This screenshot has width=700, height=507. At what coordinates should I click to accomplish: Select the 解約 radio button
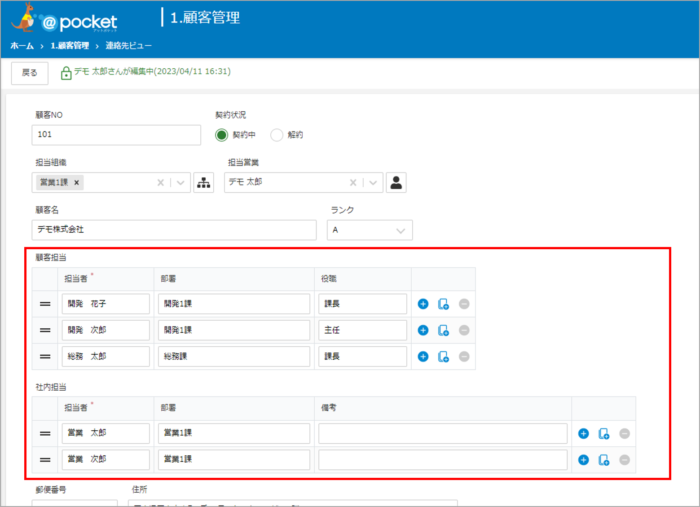[x=277, y=135]
